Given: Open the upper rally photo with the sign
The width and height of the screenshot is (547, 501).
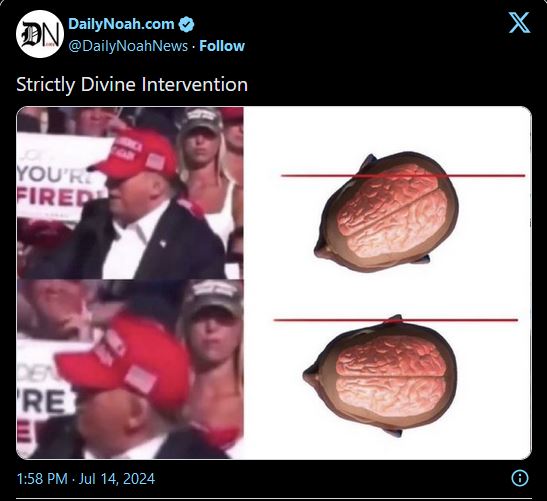Looking at the screenshot, I should click(130, 193).
